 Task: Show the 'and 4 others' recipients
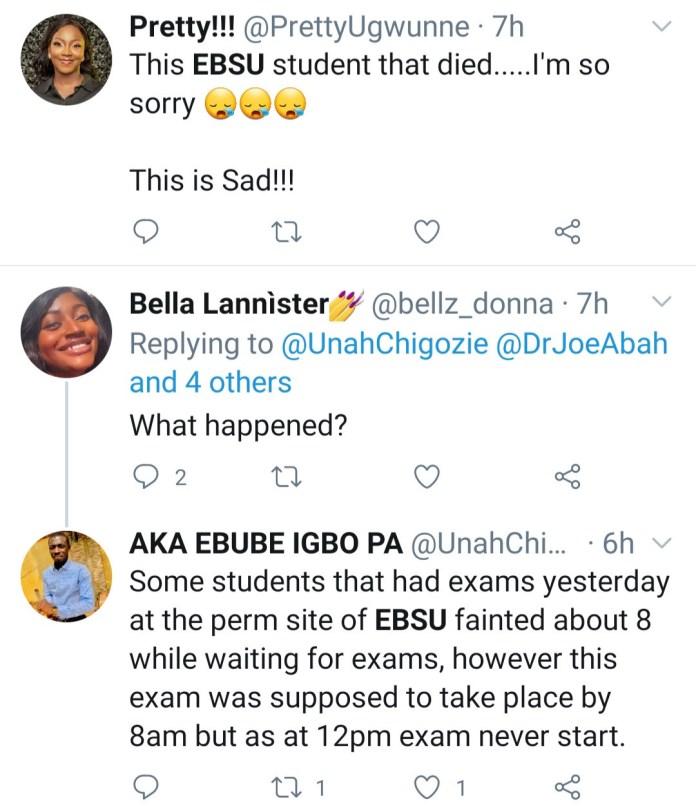pos(210,382)
